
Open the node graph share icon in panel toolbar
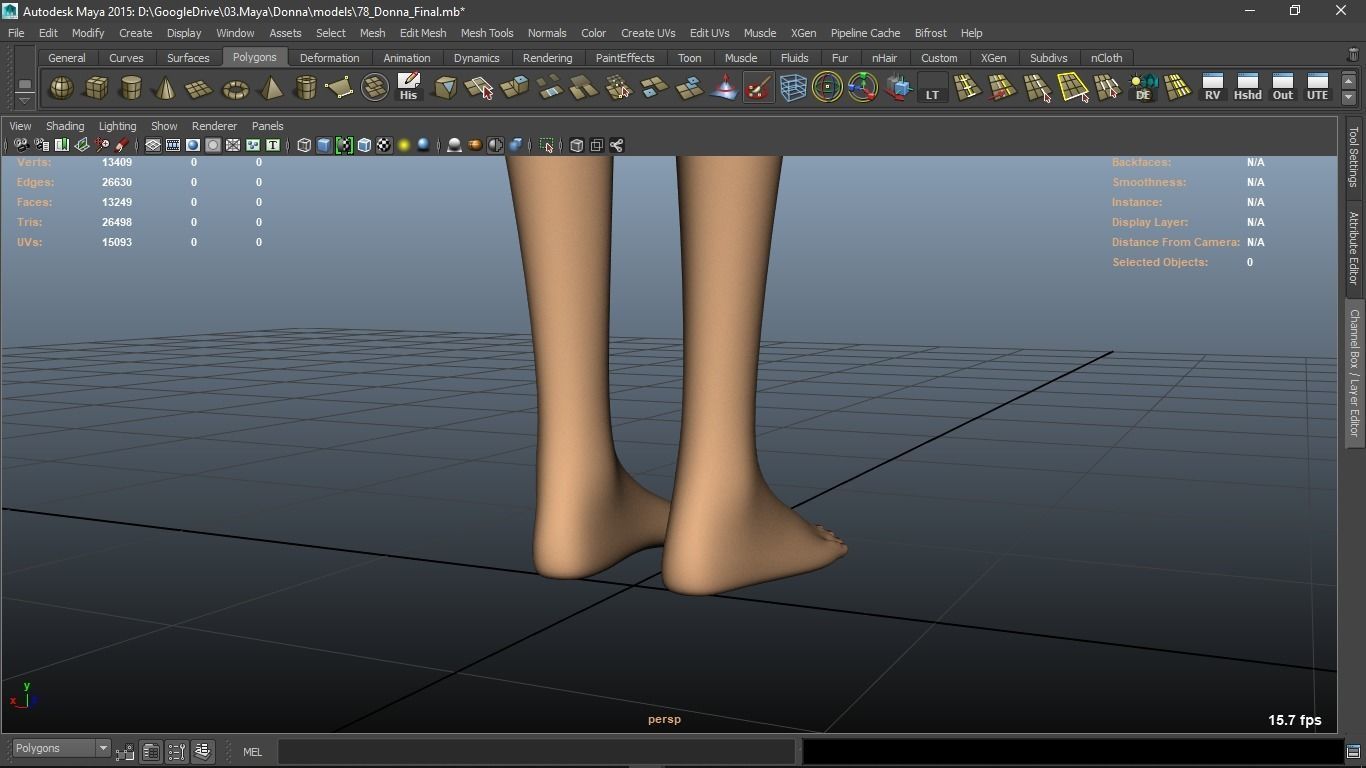click(617, 145)
